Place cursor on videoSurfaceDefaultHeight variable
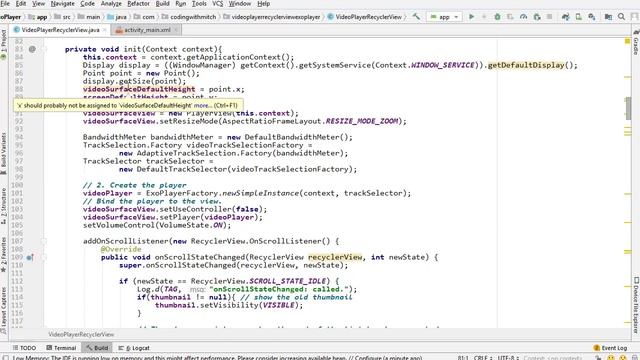Screen dimensions: 640x360 (x=139, y=89)
